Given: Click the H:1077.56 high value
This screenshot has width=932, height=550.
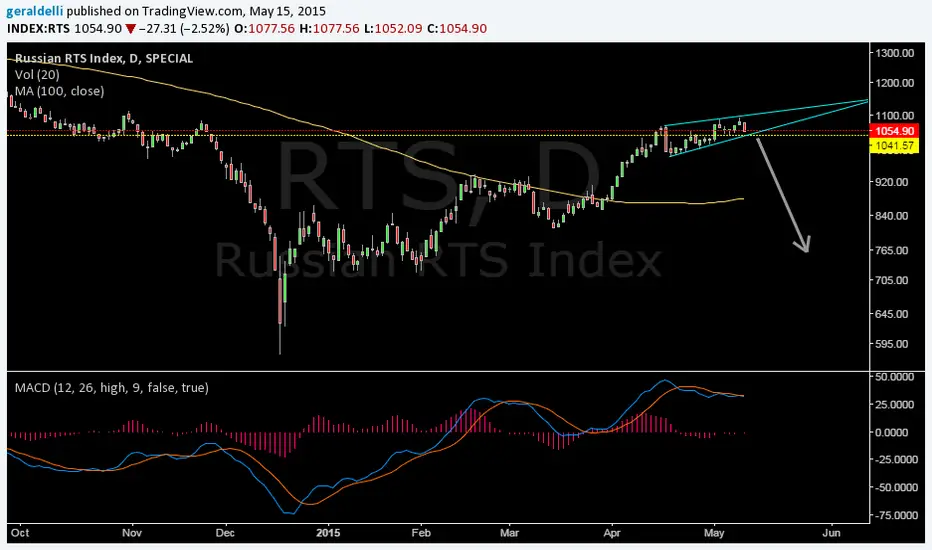Looking at the screenshot, I should tap(329, 29).
